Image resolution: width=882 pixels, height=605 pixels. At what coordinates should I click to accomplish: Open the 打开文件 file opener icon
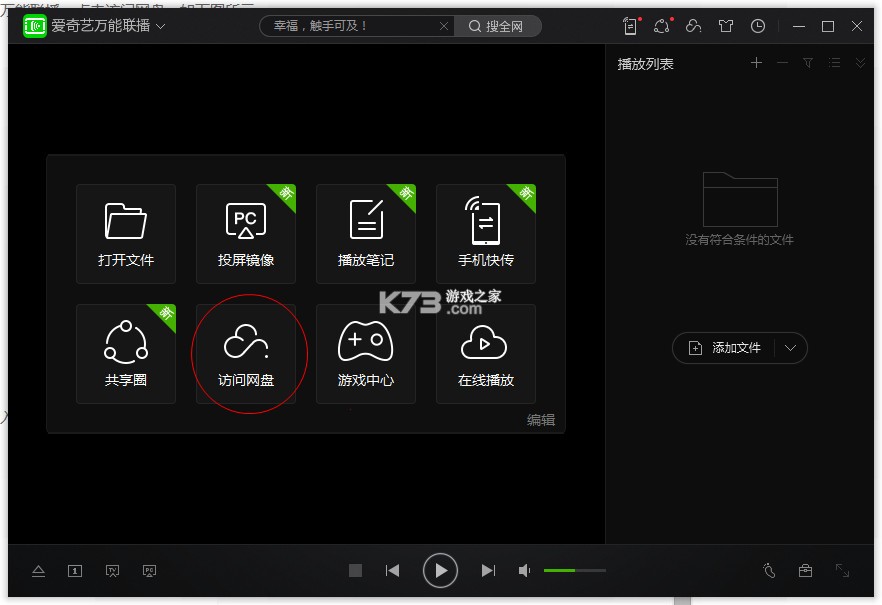126,233
